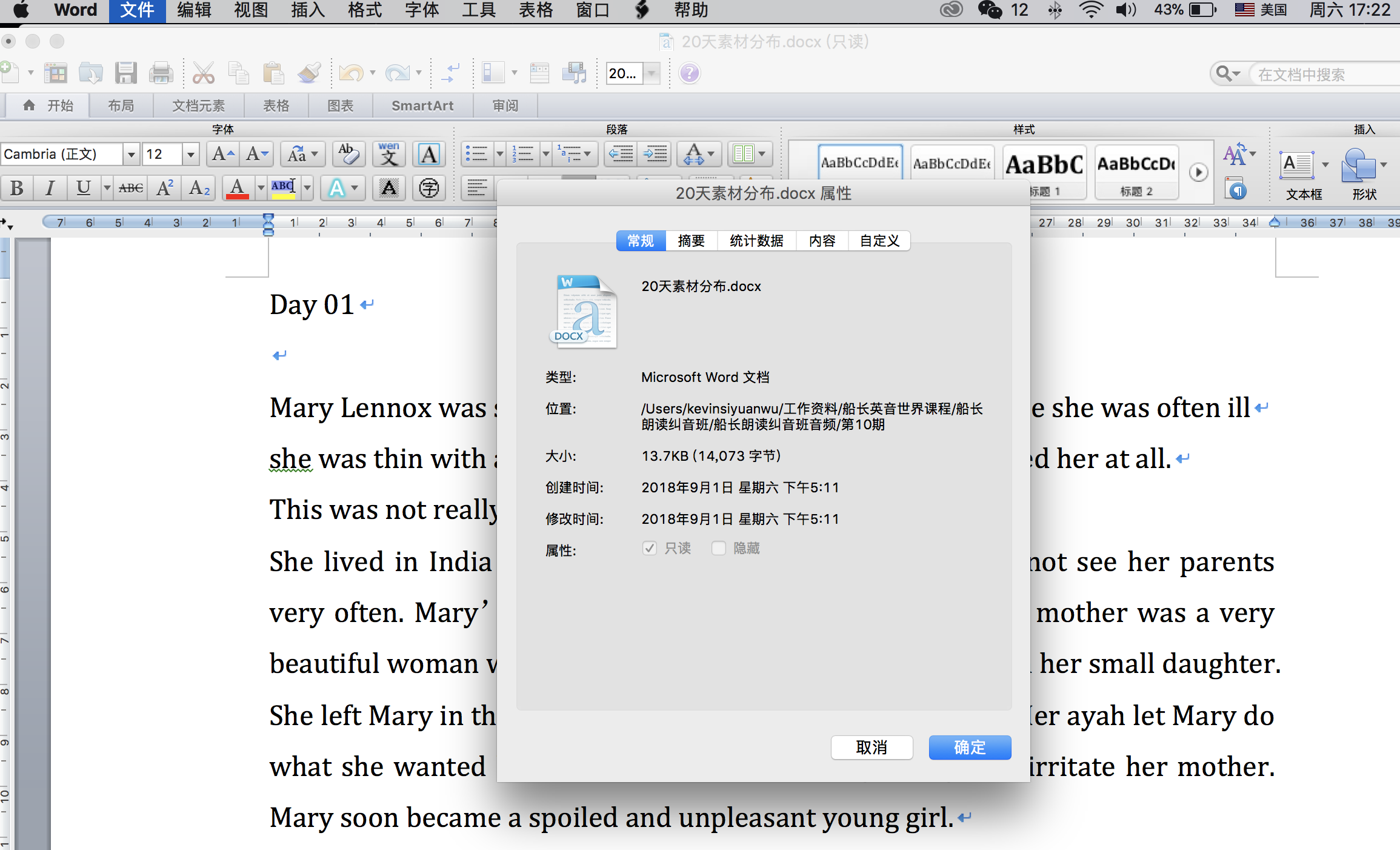Click the Paste clipboard icon
Viewport: 1400px width, 850px height.
[273, 73]
